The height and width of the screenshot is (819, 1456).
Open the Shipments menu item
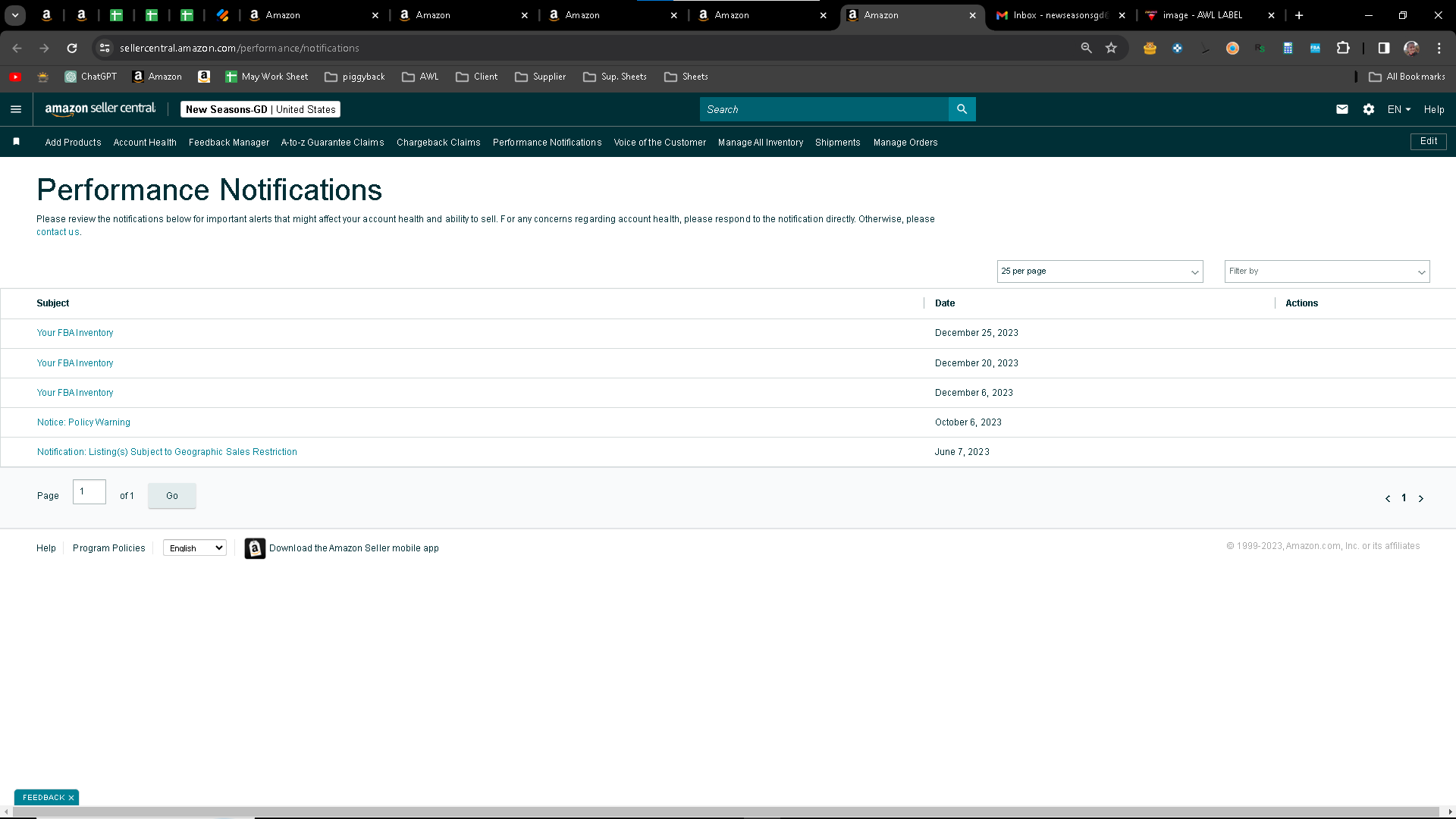[x=837, y=143]
